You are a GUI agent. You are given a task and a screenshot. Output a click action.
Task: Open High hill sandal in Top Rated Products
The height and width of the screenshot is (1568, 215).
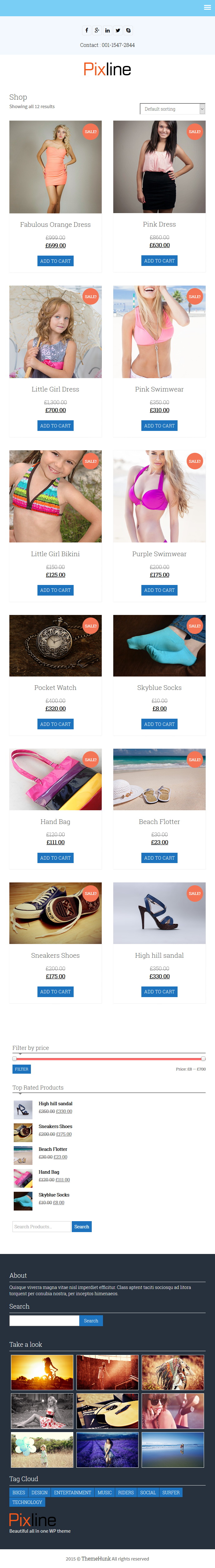(x=55, y=1104)
